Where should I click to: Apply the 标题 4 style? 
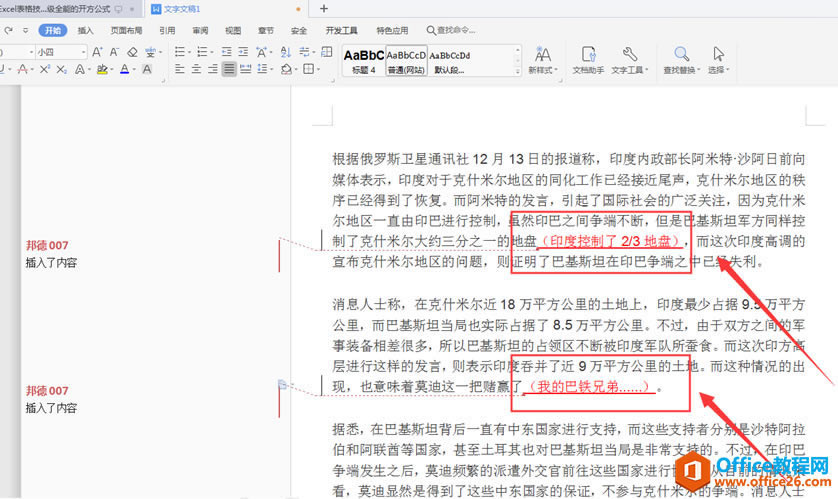364,60
